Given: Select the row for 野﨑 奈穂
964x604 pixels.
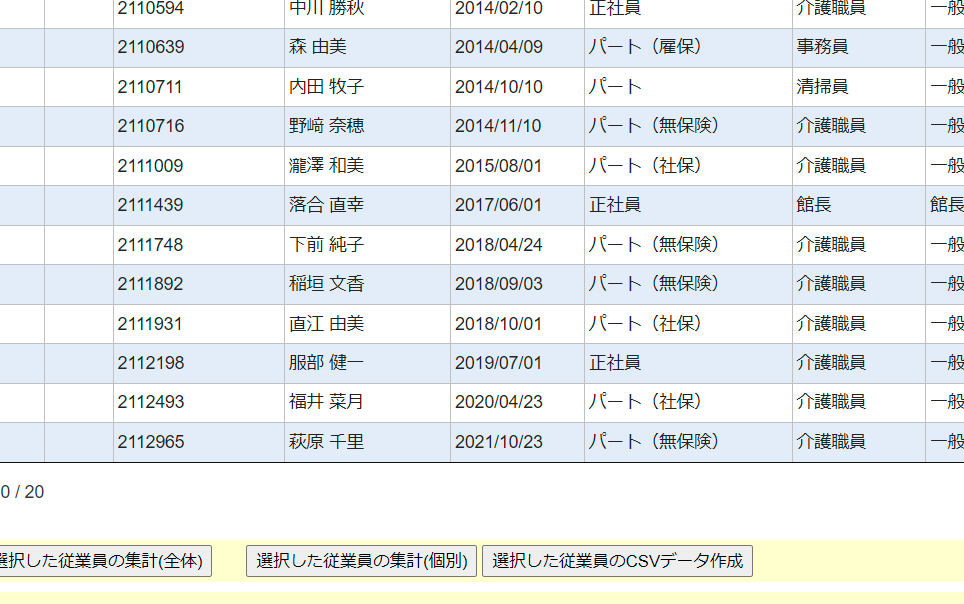Looking at the screenshot, I should point(326,126).
